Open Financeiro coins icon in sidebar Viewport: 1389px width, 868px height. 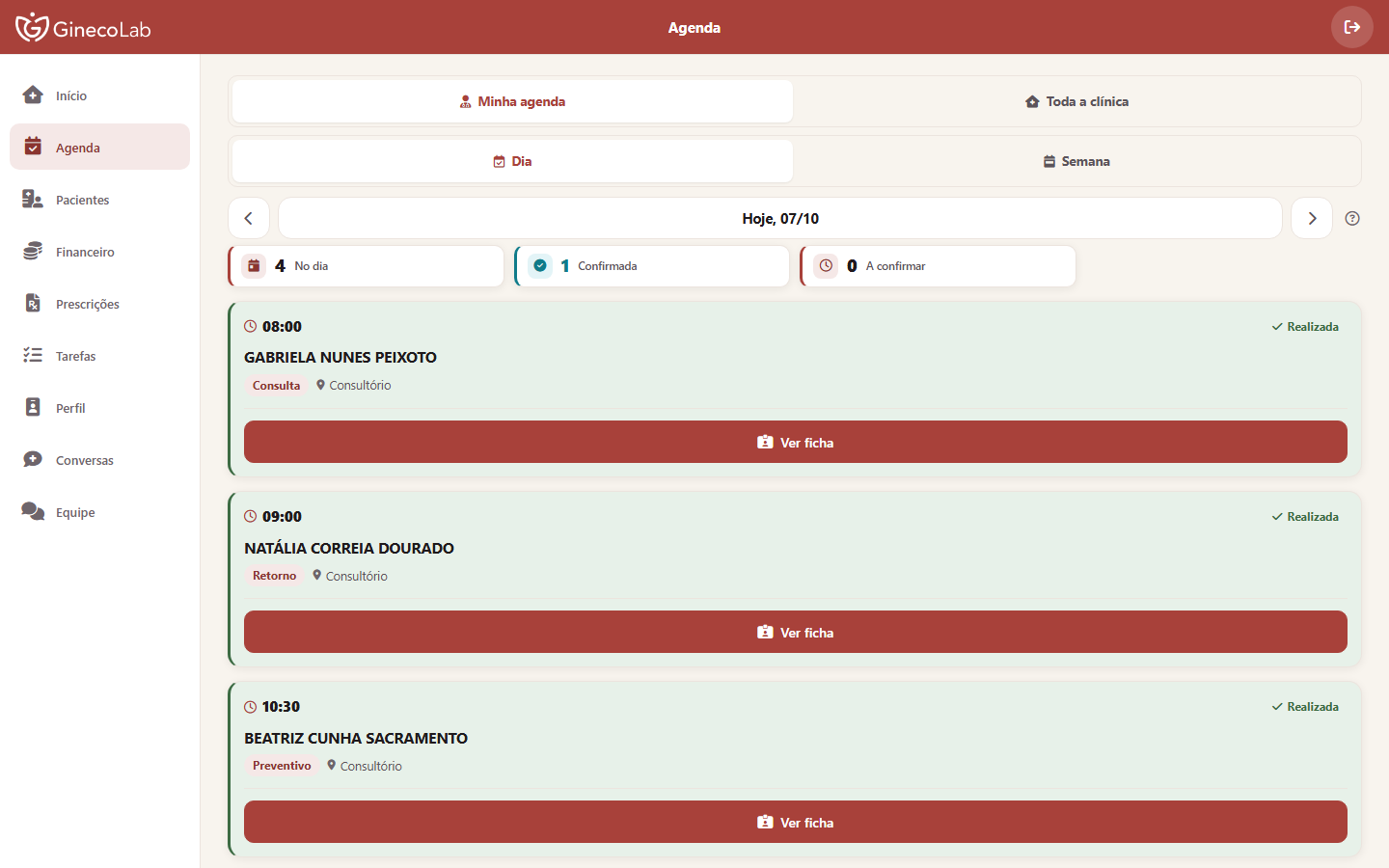33,251
